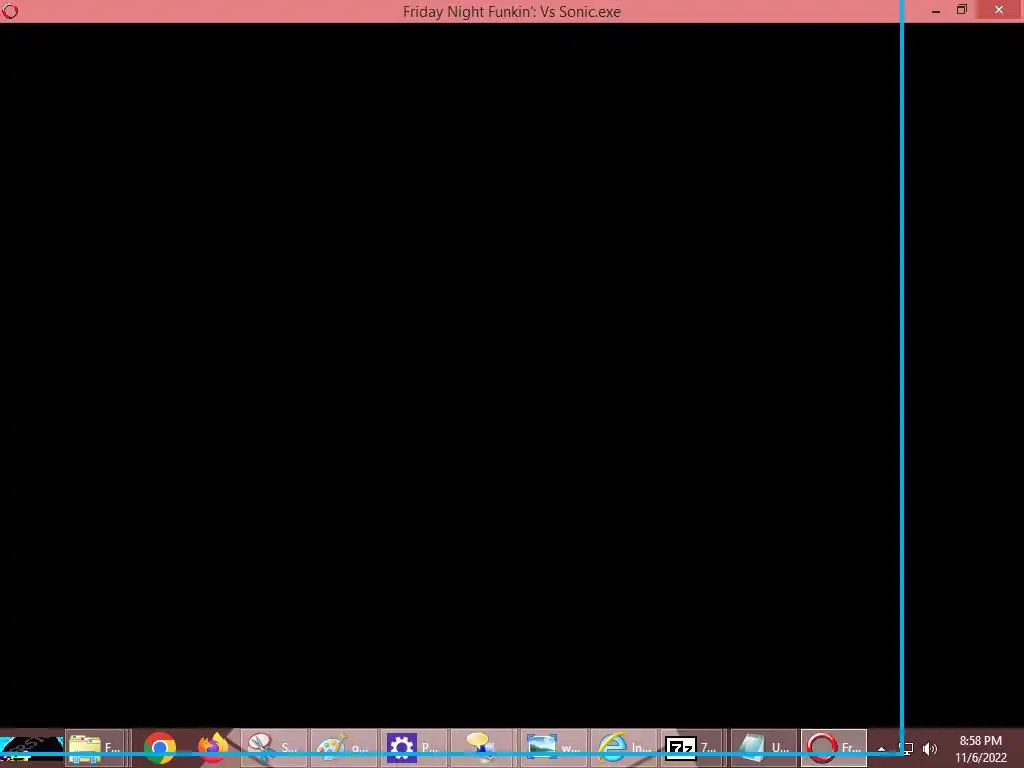
Task: Select the Friday Night Funkin' taskbar button
Action: click(x=834, y=748)
